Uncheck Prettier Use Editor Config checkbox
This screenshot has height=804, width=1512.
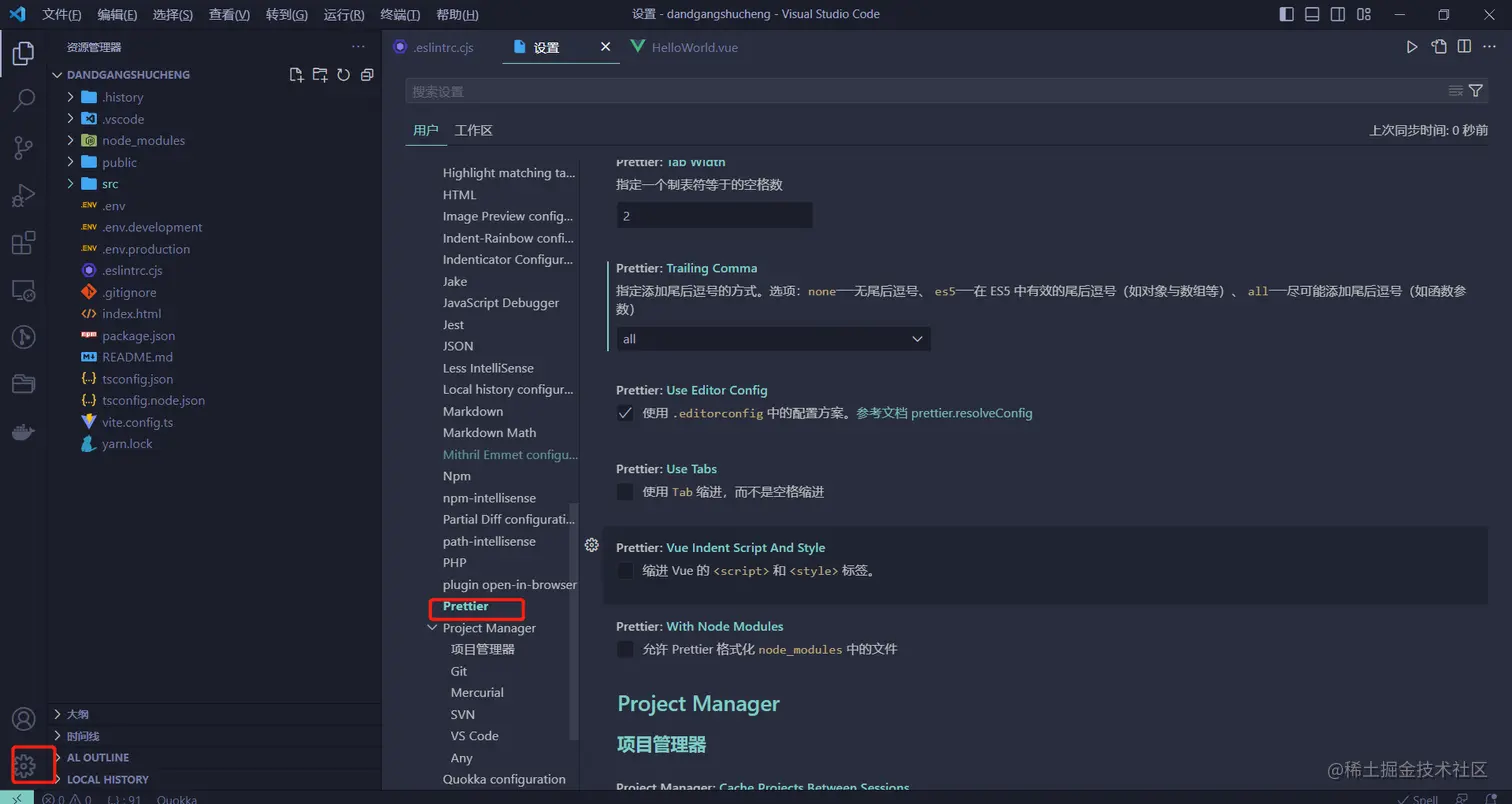pos(625,413)
